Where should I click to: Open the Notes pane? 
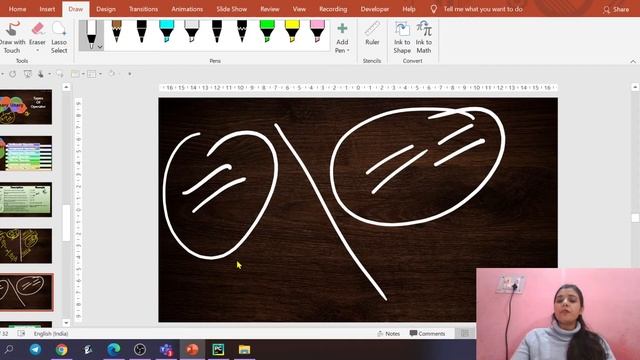tap(389, 333)
